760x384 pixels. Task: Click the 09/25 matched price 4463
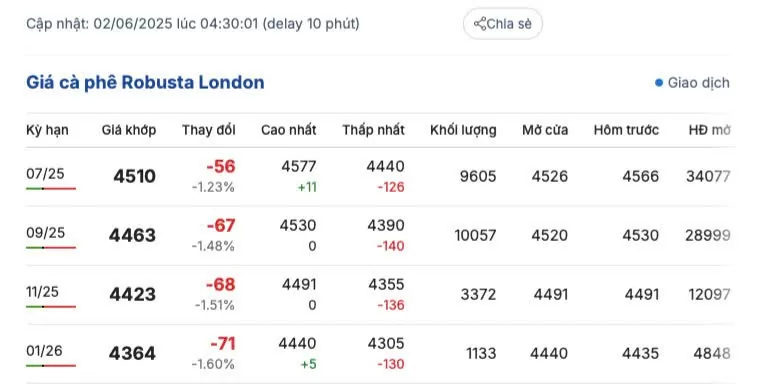click(132, 235)
